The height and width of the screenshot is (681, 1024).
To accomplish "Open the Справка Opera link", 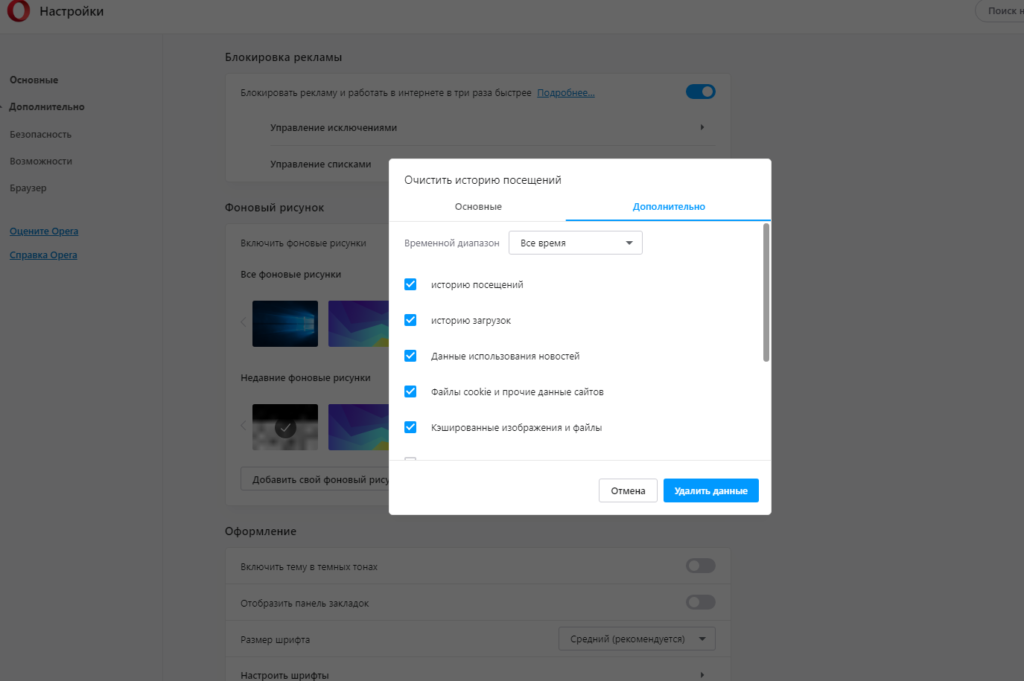I will 43,255.
